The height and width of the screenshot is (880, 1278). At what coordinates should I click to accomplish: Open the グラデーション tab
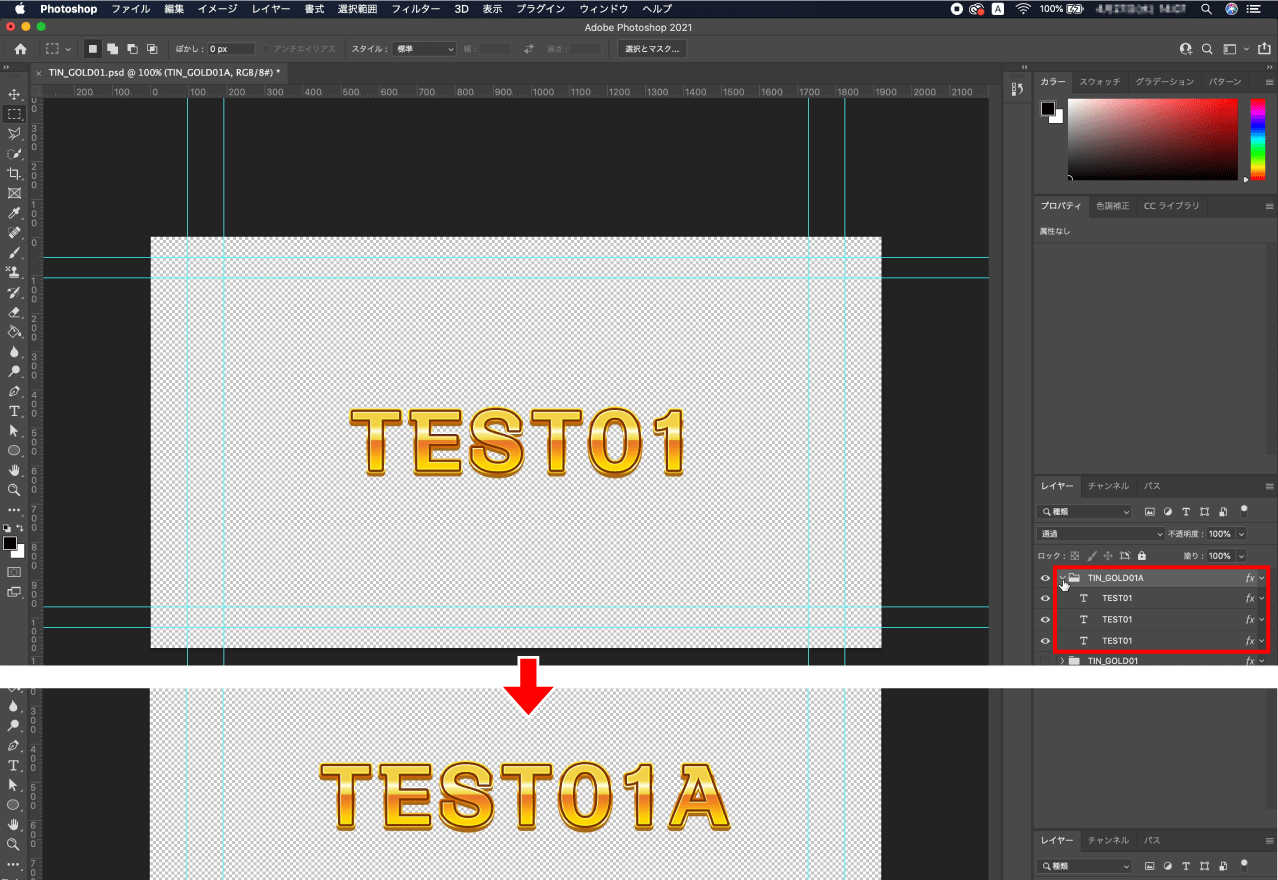coord(1164,81)
